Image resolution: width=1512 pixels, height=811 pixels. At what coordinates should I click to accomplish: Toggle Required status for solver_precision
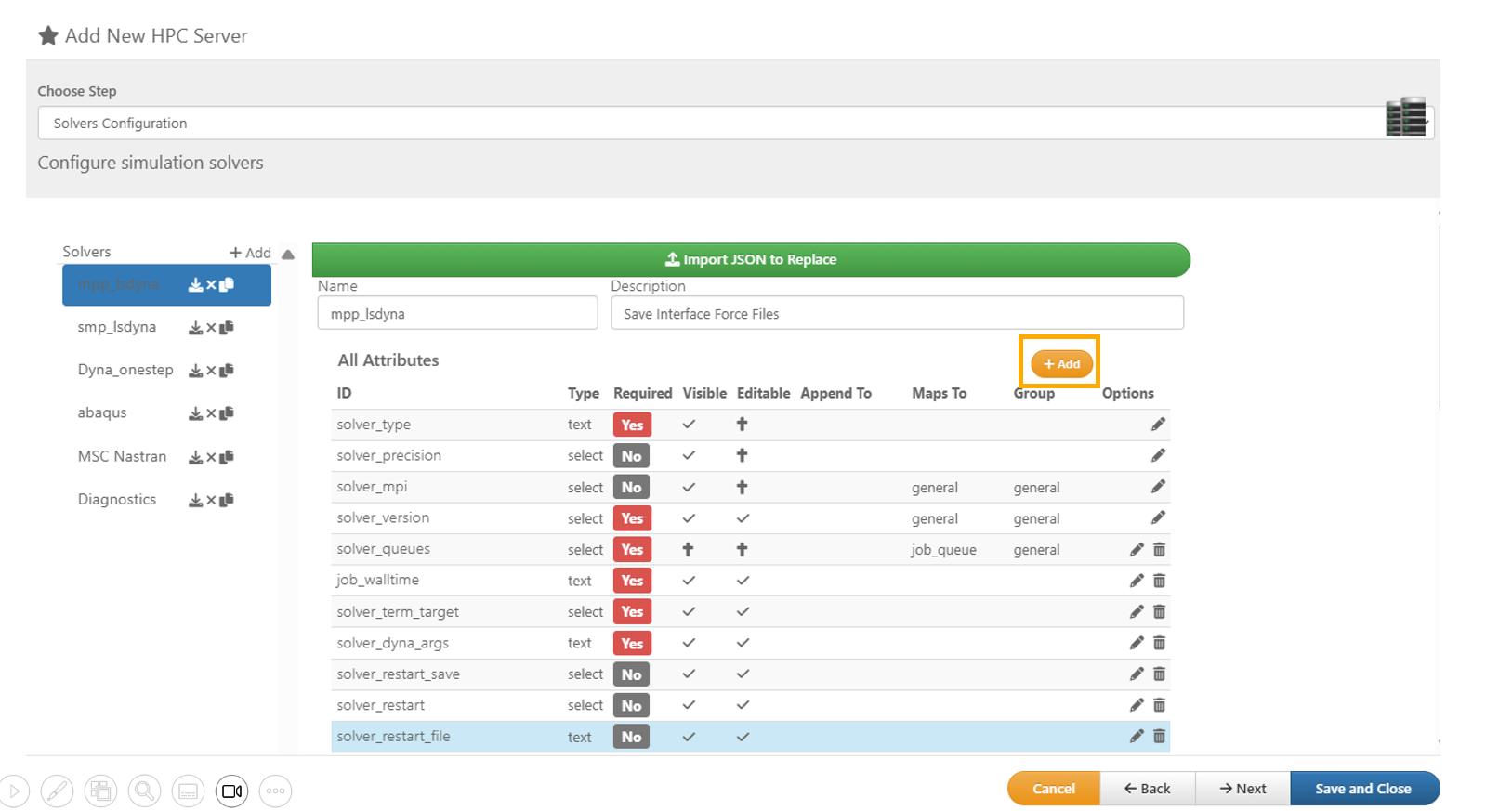[631, 456]
